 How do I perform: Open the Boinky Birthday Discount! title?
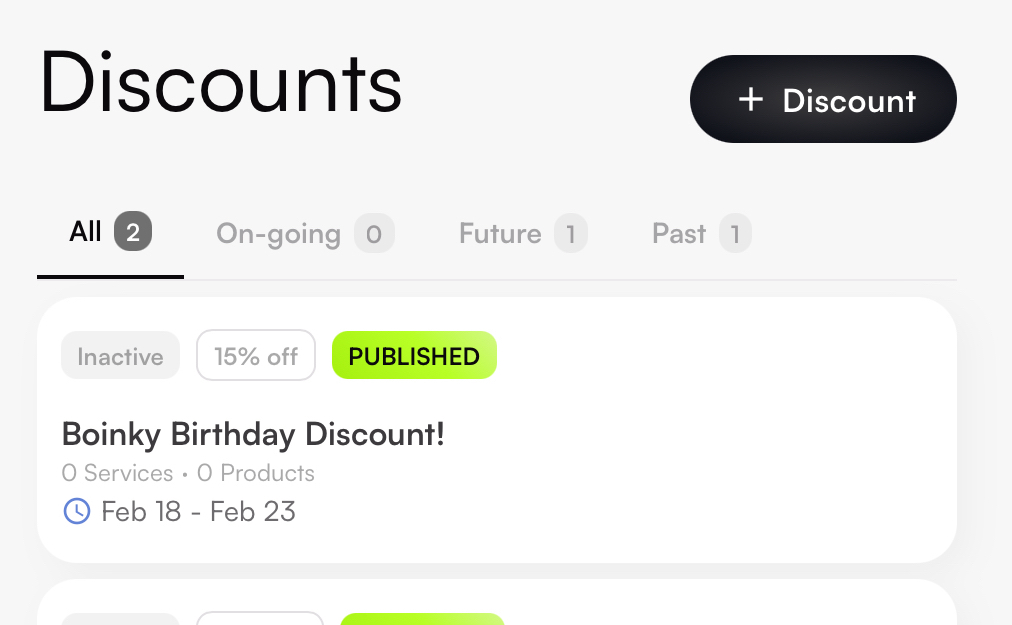[253, 434]
